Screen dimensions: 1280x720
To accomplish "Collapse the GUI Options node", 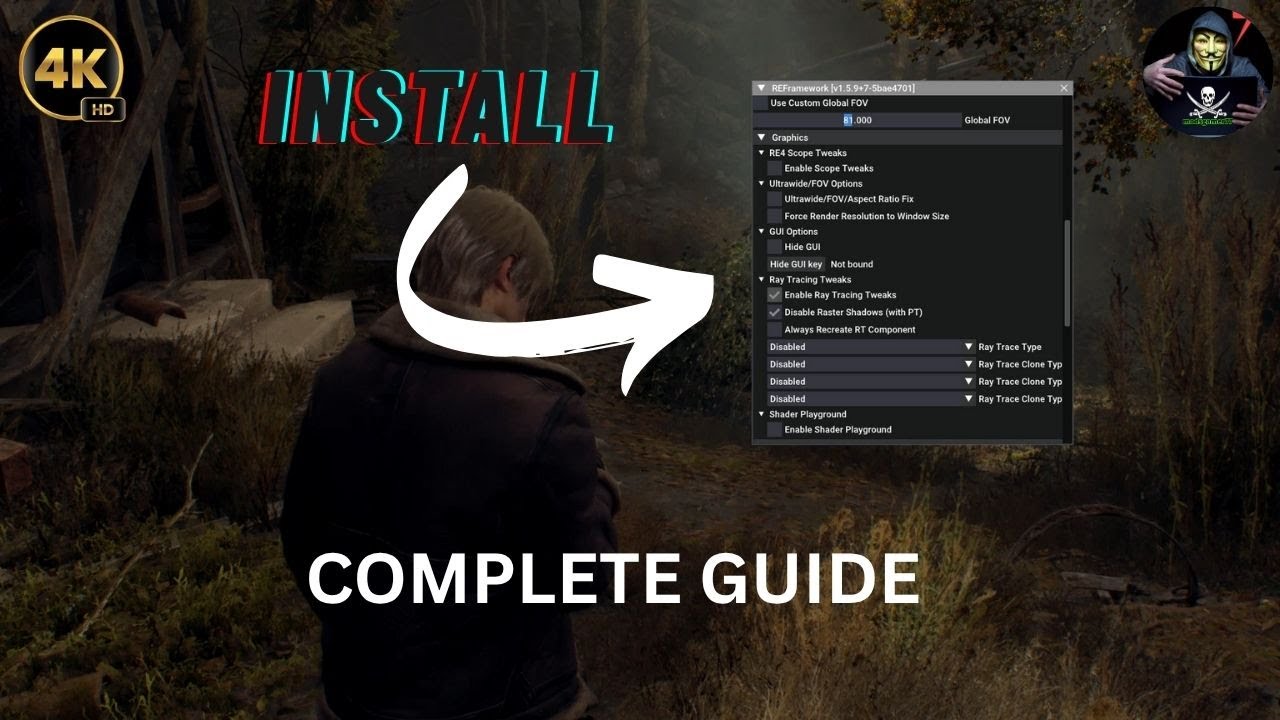I will click(761, 232).
